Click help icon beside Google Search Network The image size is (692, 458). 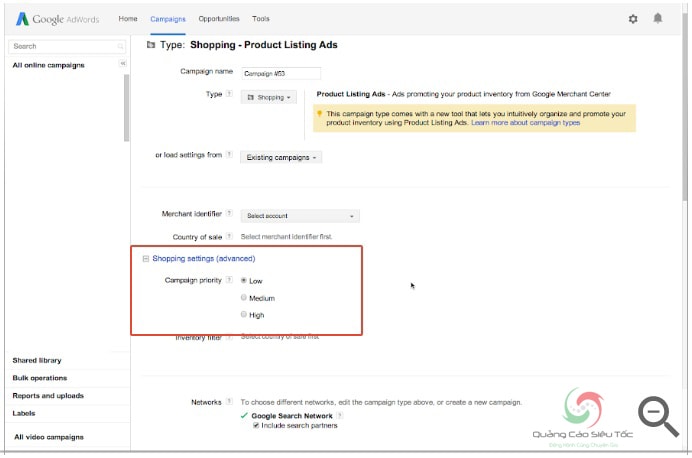tap(340, 415)
